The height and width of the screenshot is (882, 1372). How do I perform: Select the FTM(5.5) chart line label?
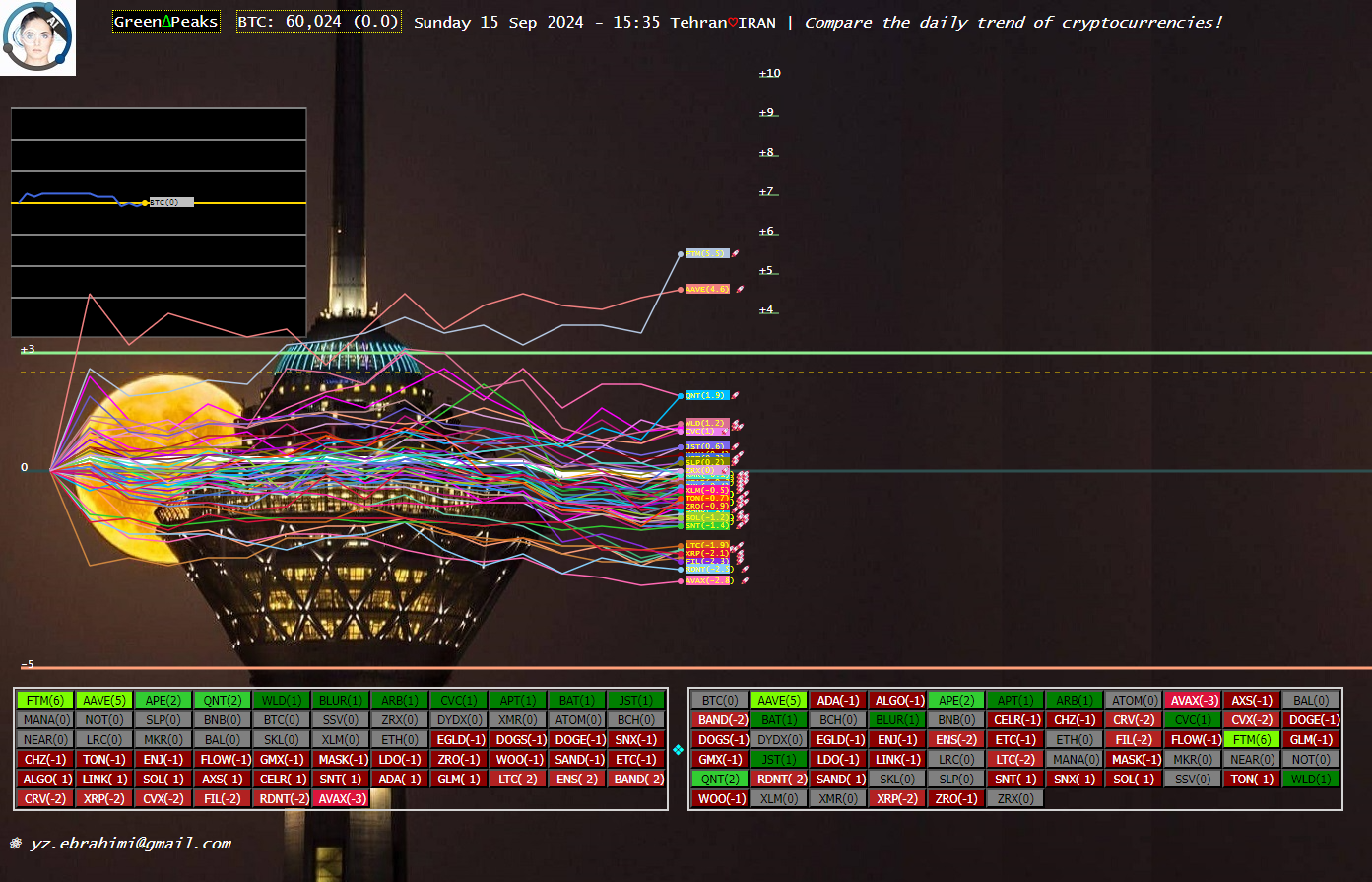707,253
